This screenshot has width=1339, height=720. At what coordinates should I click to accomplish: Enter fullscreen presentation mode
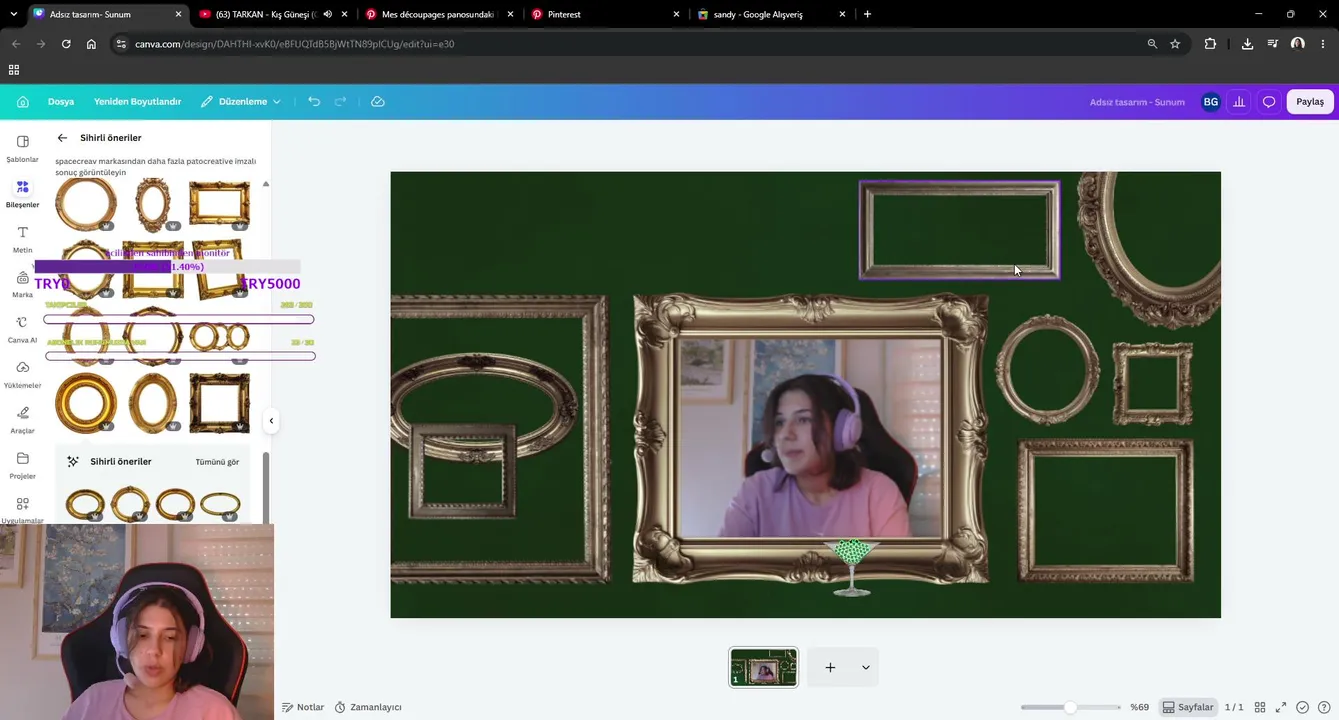tap(1281, 707)
